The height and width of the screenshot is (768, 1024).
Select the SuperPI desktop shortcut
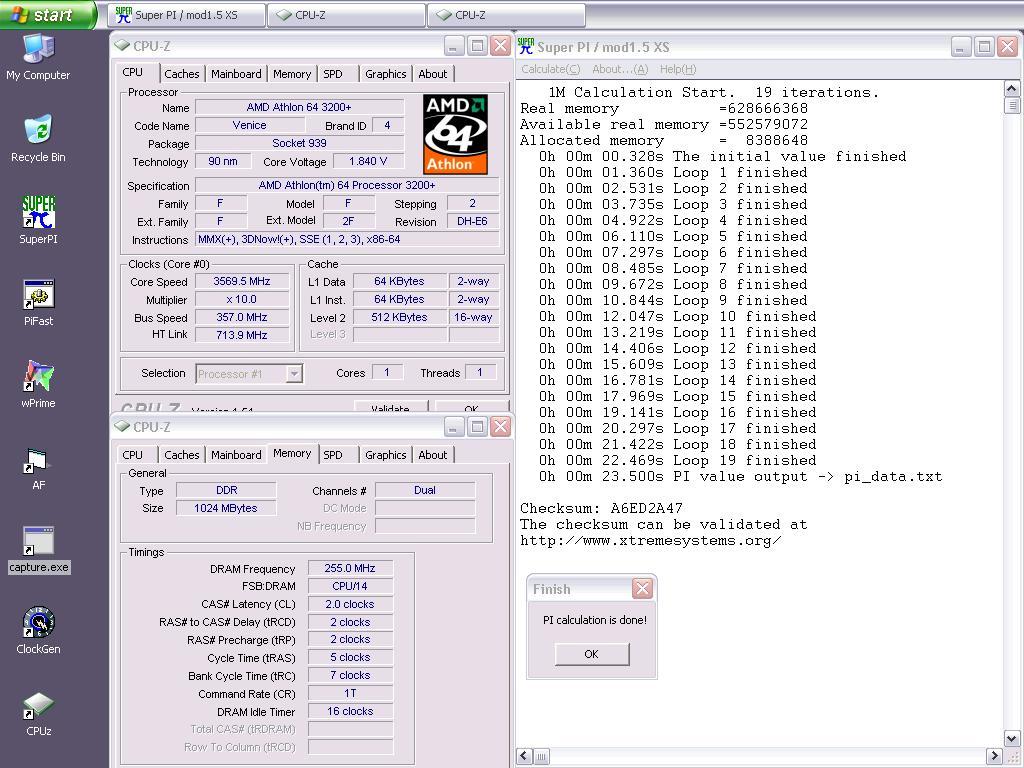[38, 220]
